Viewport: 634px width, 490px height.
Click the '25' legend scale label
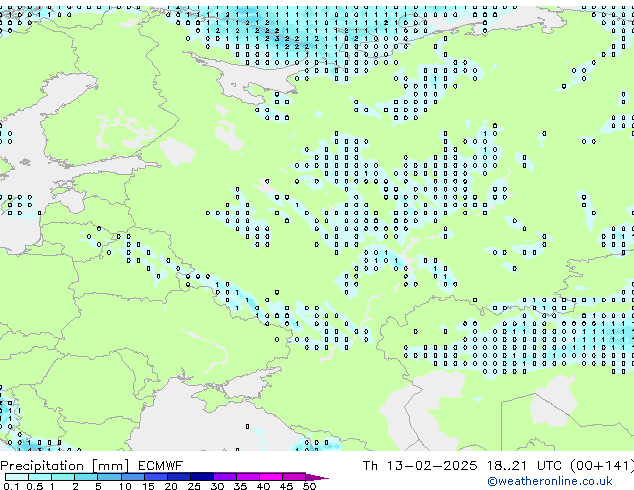(x=194, y=486)
